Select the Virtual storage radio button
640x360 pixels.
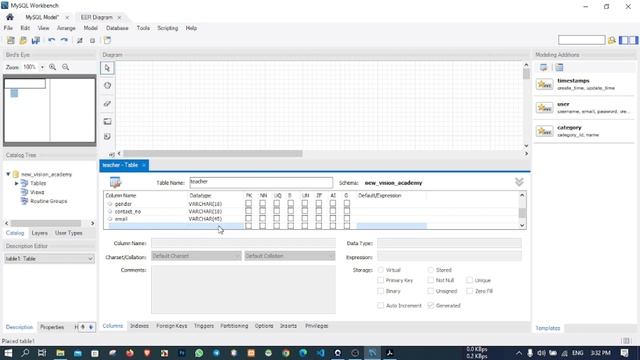click(380, 270)
